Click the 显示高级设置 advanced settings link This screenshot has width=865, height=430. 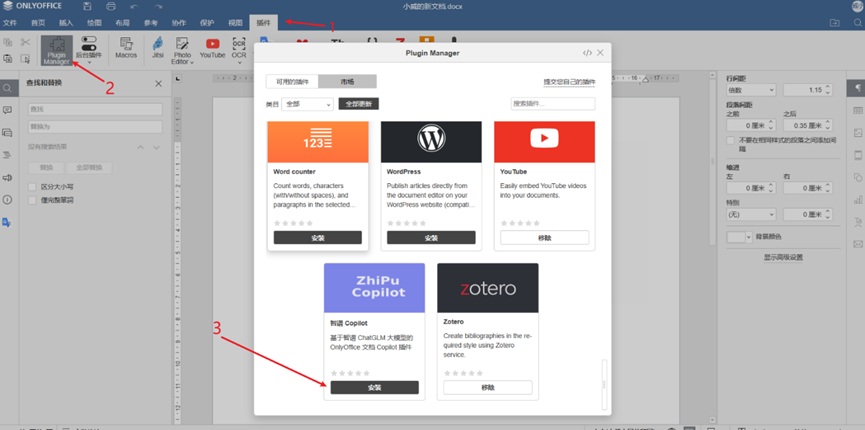(783, 258)
